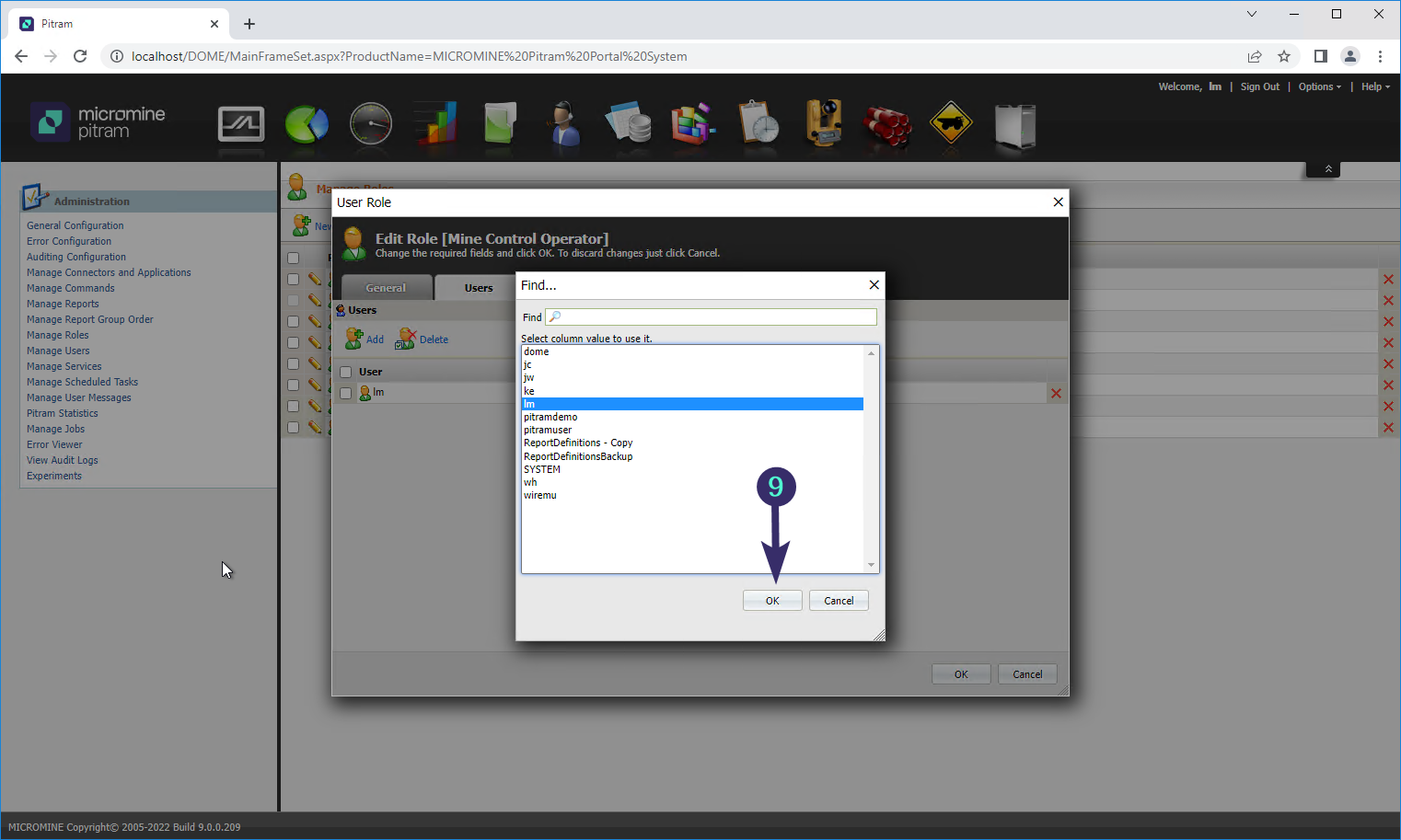Select the topmost checkbox in the roles list
1401x840 pixels.
(293, 258)
